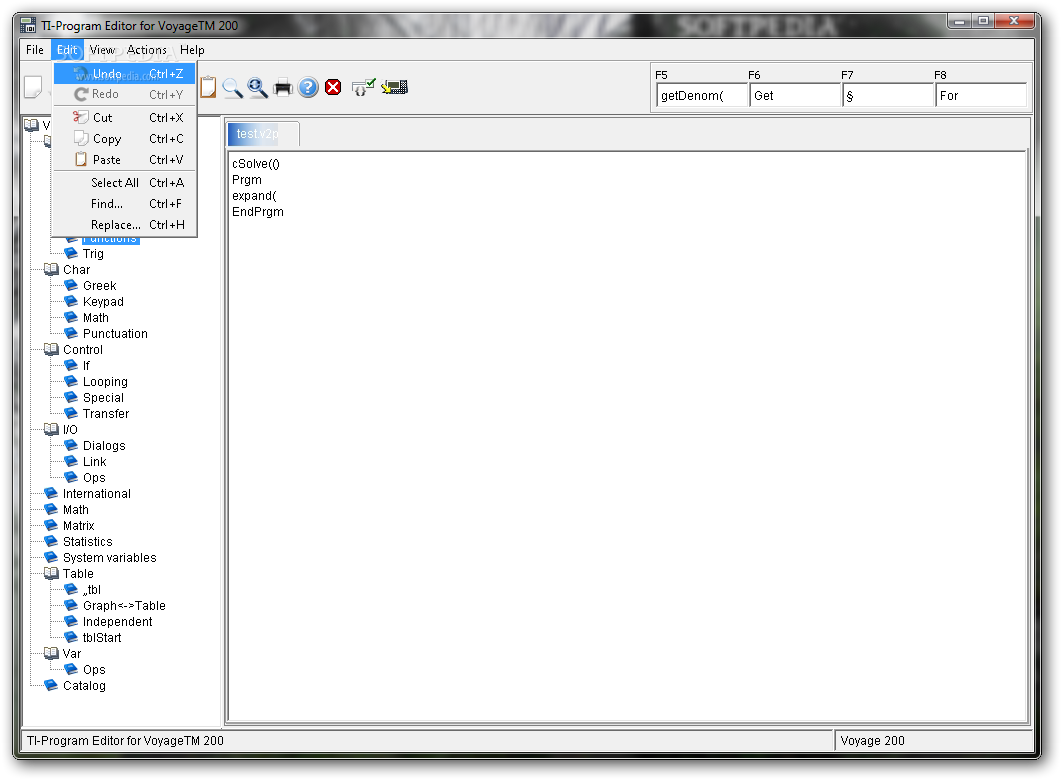Image resolution: width=1062 pixels, height=780 pixels.
Task: Select Ops under Var
Action: [x=94, y=670]
